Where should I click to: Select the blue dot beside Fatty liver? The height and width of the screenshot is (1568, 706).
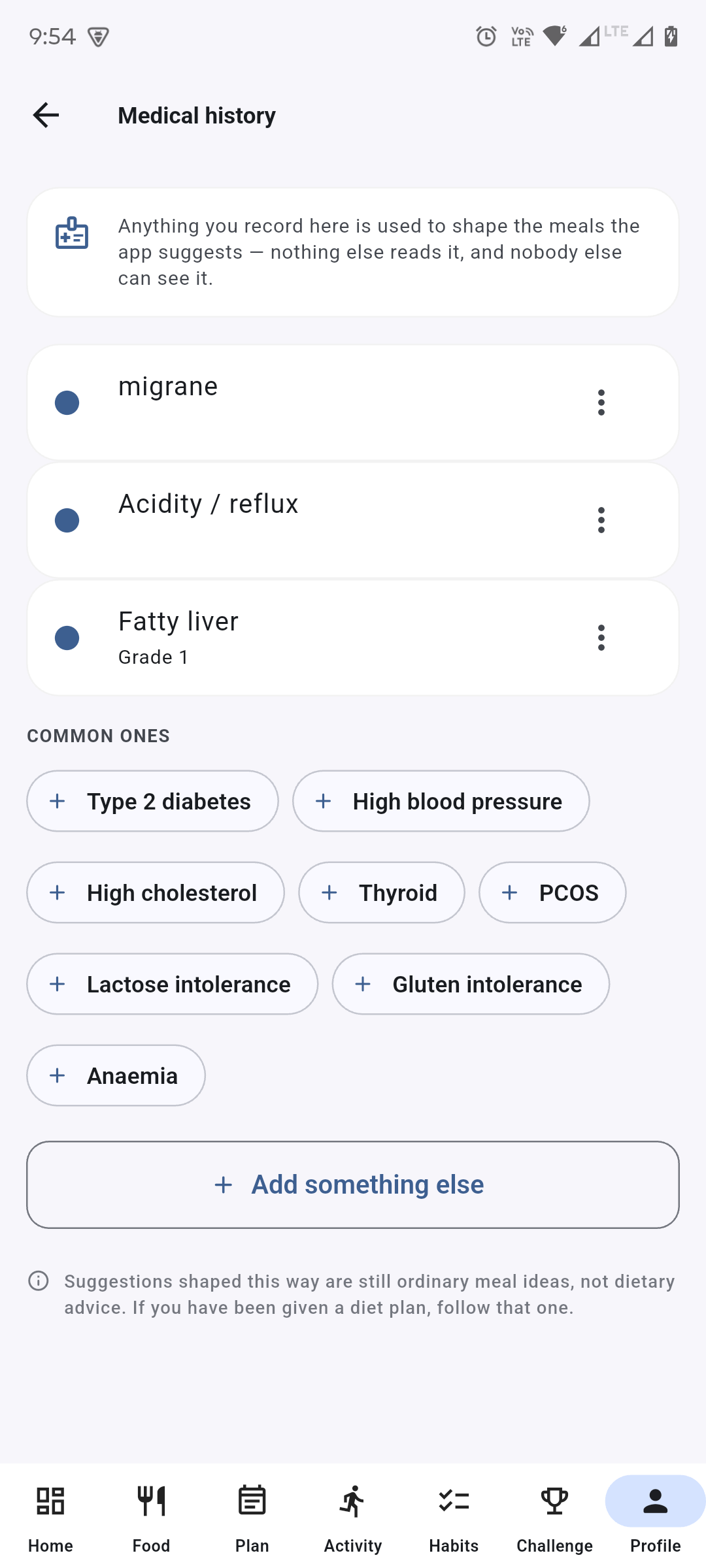[67, 638]
